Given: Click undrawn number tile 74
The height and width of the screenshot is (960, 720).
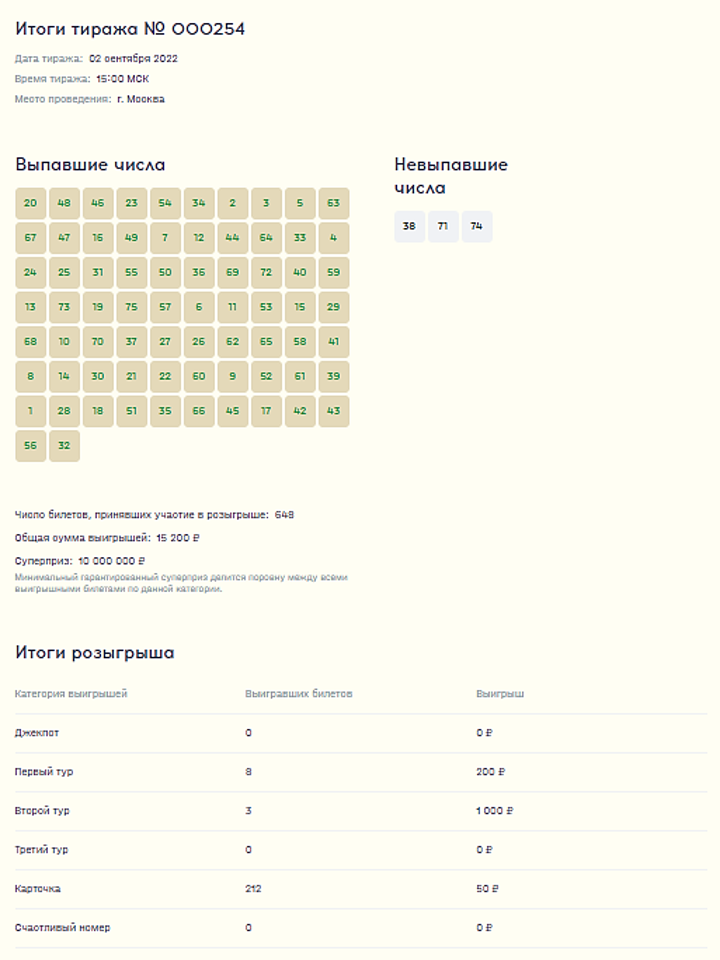Looking at the screenshot, I should pos(477,227).
